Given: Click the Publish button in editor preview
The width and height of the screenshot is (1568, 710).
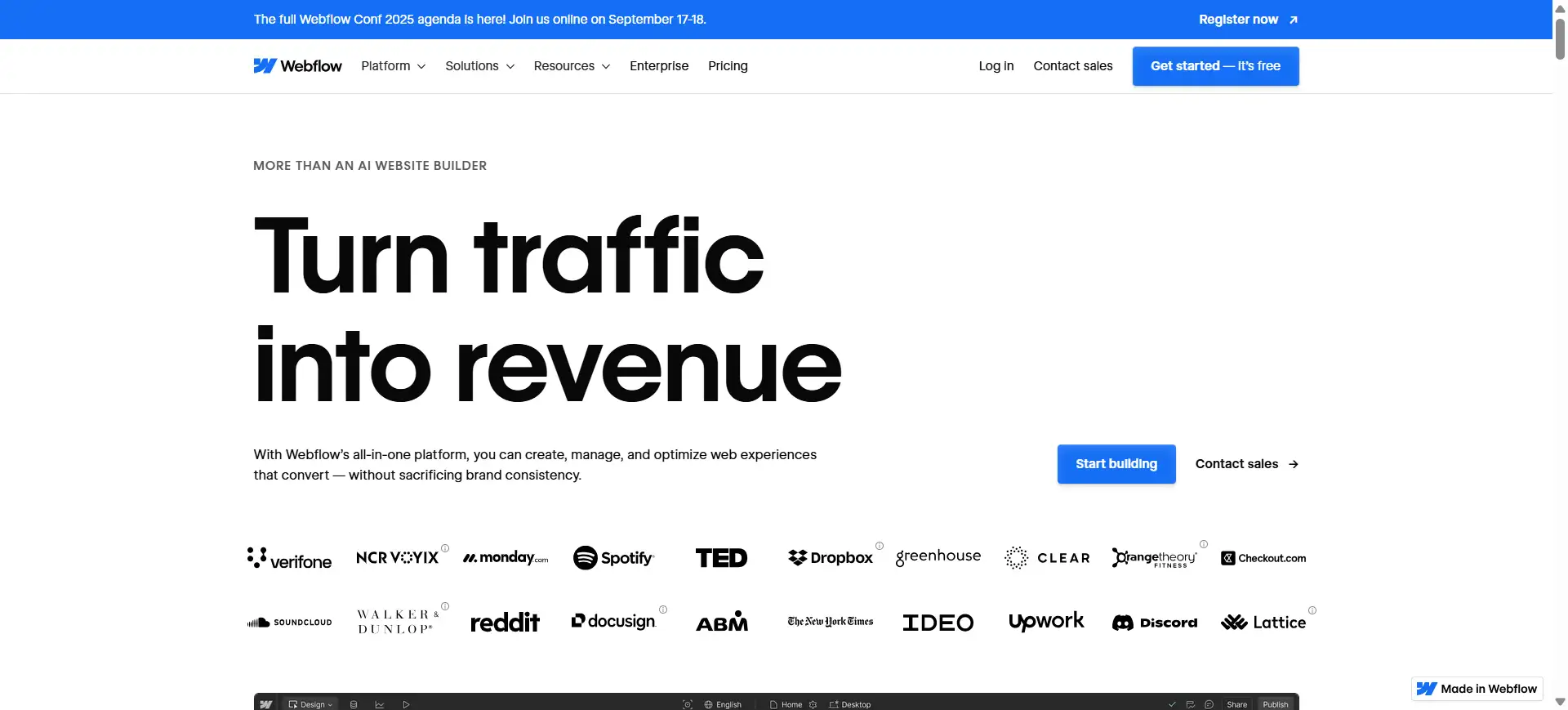Looking at the screenshot, I should [1276, 704].
